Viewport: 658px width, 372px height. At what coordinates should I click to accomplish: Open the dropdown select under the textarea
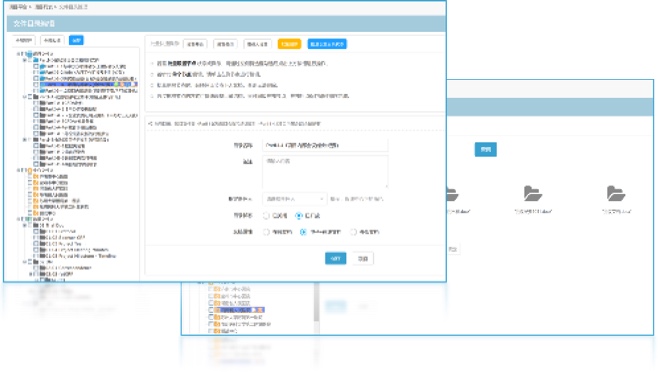pos(294,199)
